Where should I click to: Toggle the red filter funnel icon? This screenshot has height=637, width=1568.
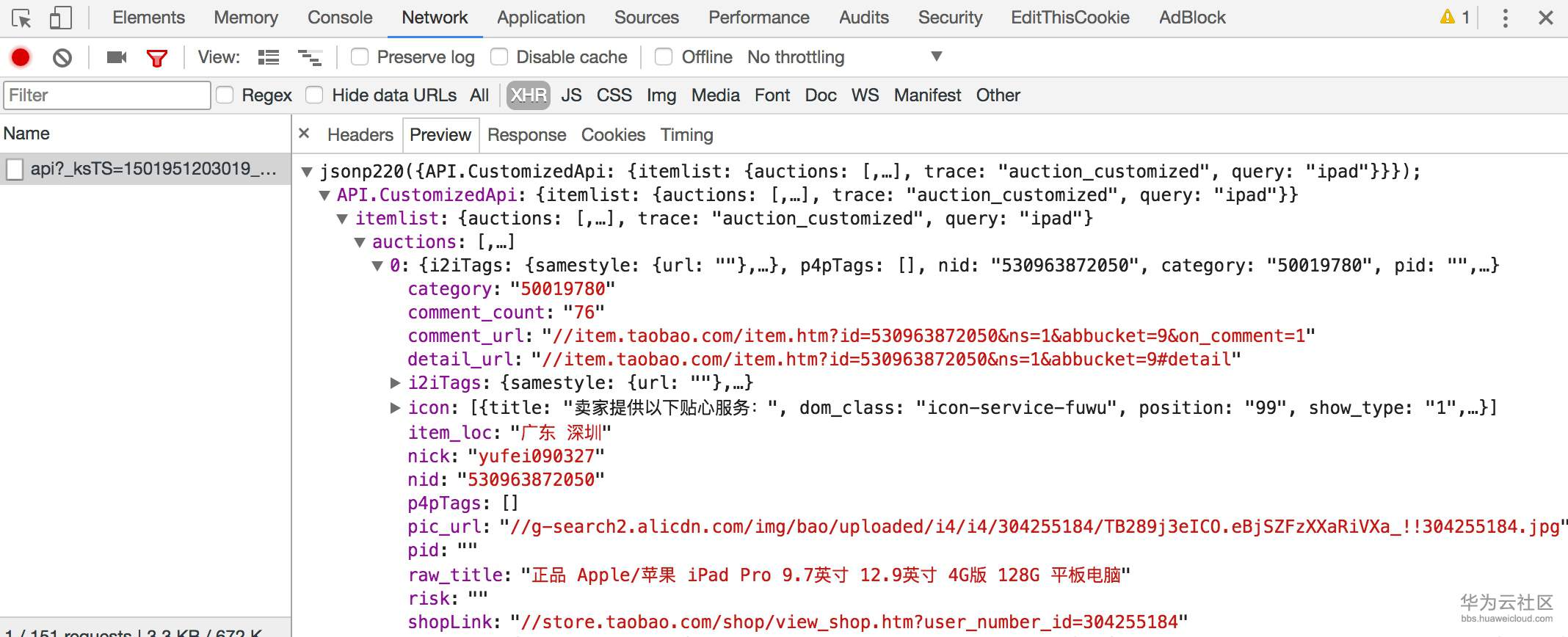click(156, 58)
